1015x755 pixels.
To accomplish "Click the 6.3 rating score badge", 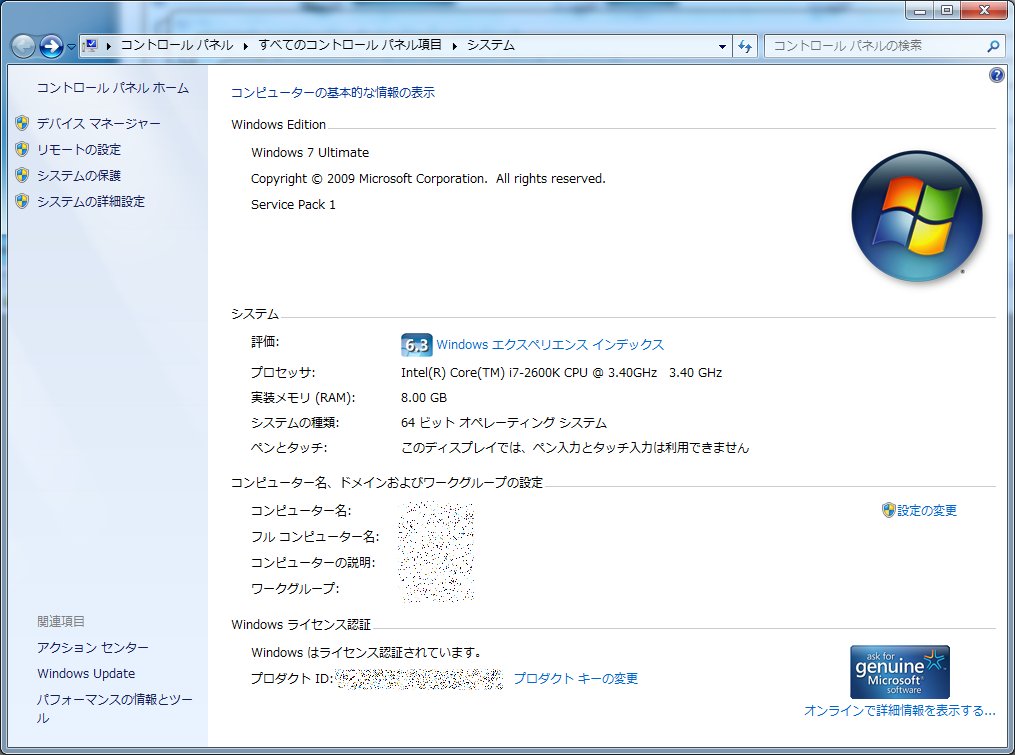I will [416, 344].
